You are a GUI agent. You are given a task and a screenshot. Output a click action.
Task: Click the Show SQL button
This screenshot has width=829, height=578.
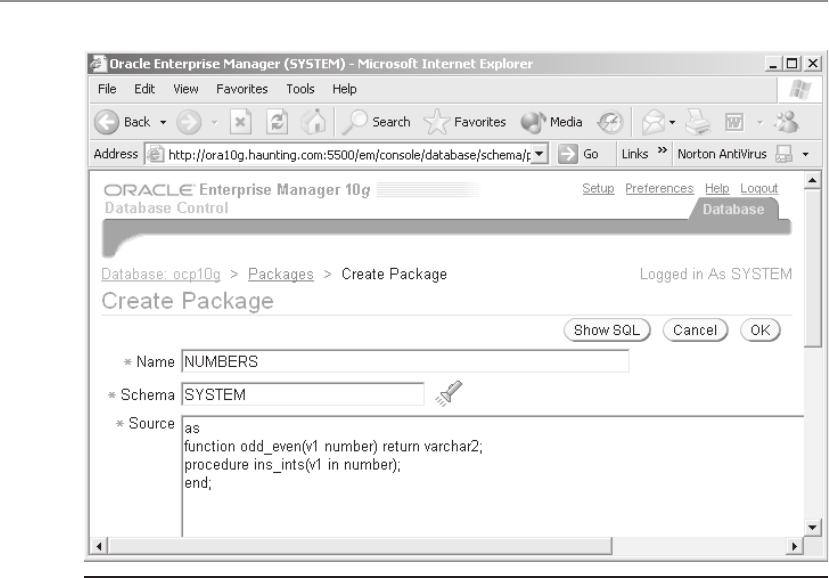(x=606, y=330)
